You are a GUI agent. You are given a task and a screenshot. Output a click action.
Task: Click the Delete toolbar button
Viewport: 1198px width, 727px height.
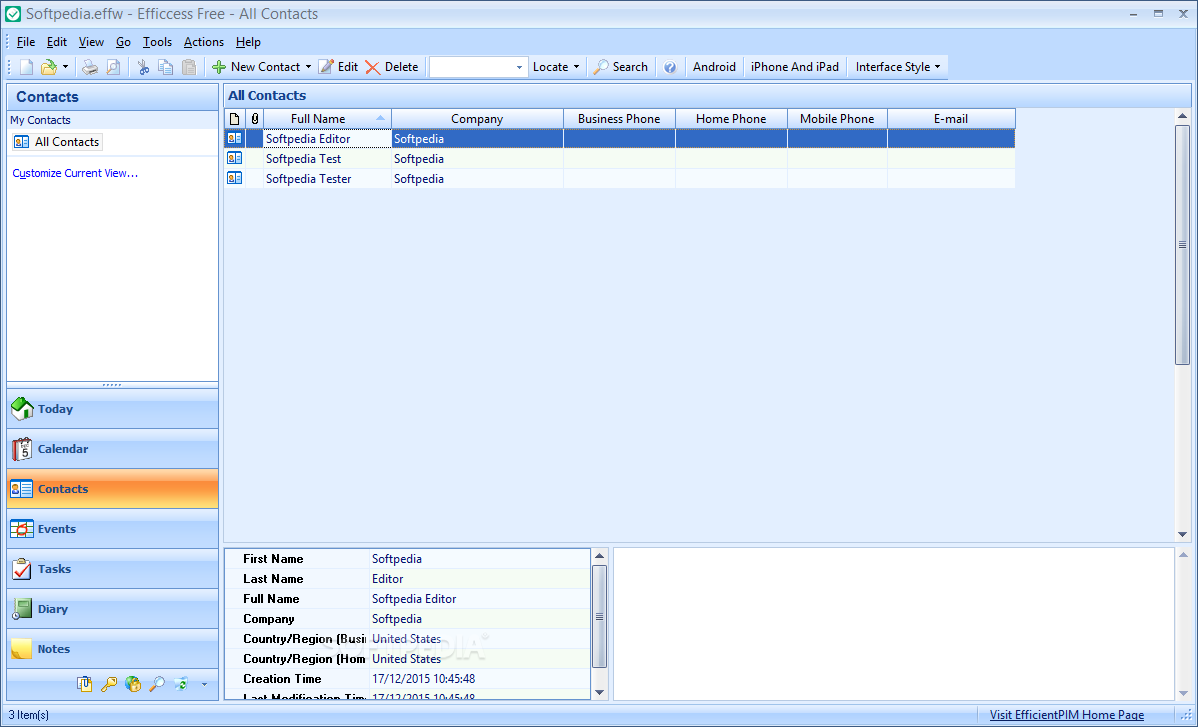(392, 67)
